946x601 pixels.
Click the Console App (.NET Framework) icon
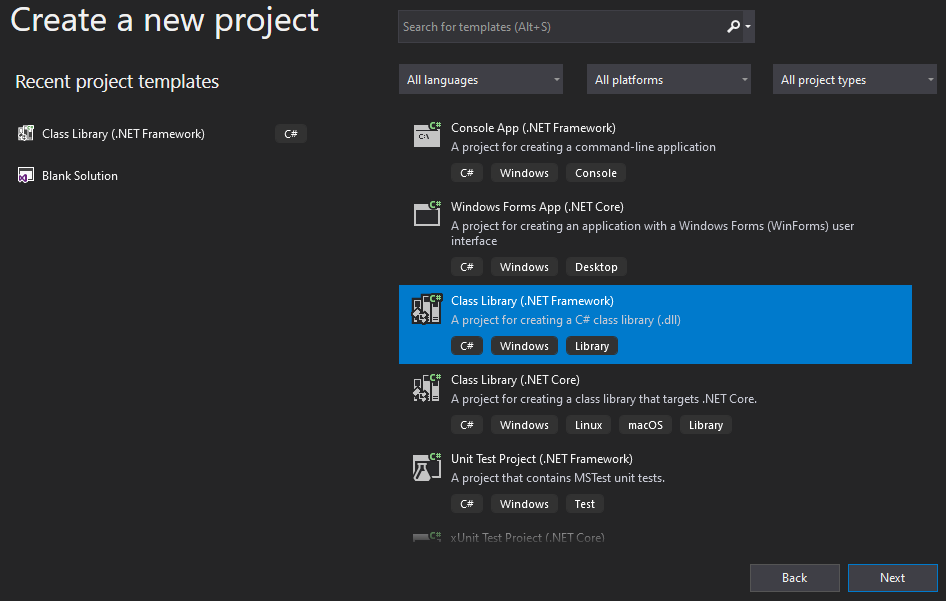[x=427, y=135]
